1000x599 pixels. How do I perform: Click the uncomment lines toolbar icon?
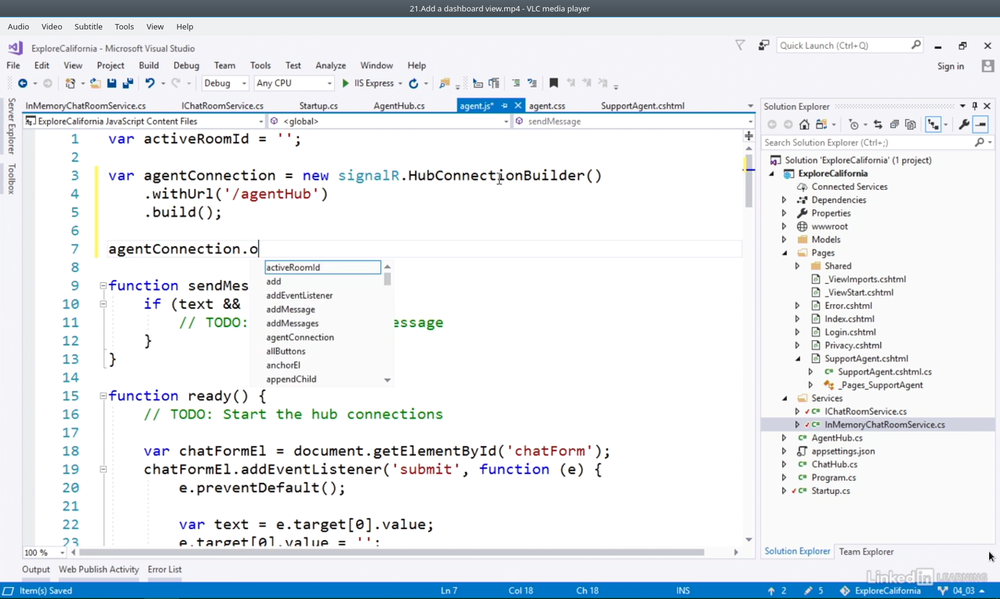tap(532, 84)
